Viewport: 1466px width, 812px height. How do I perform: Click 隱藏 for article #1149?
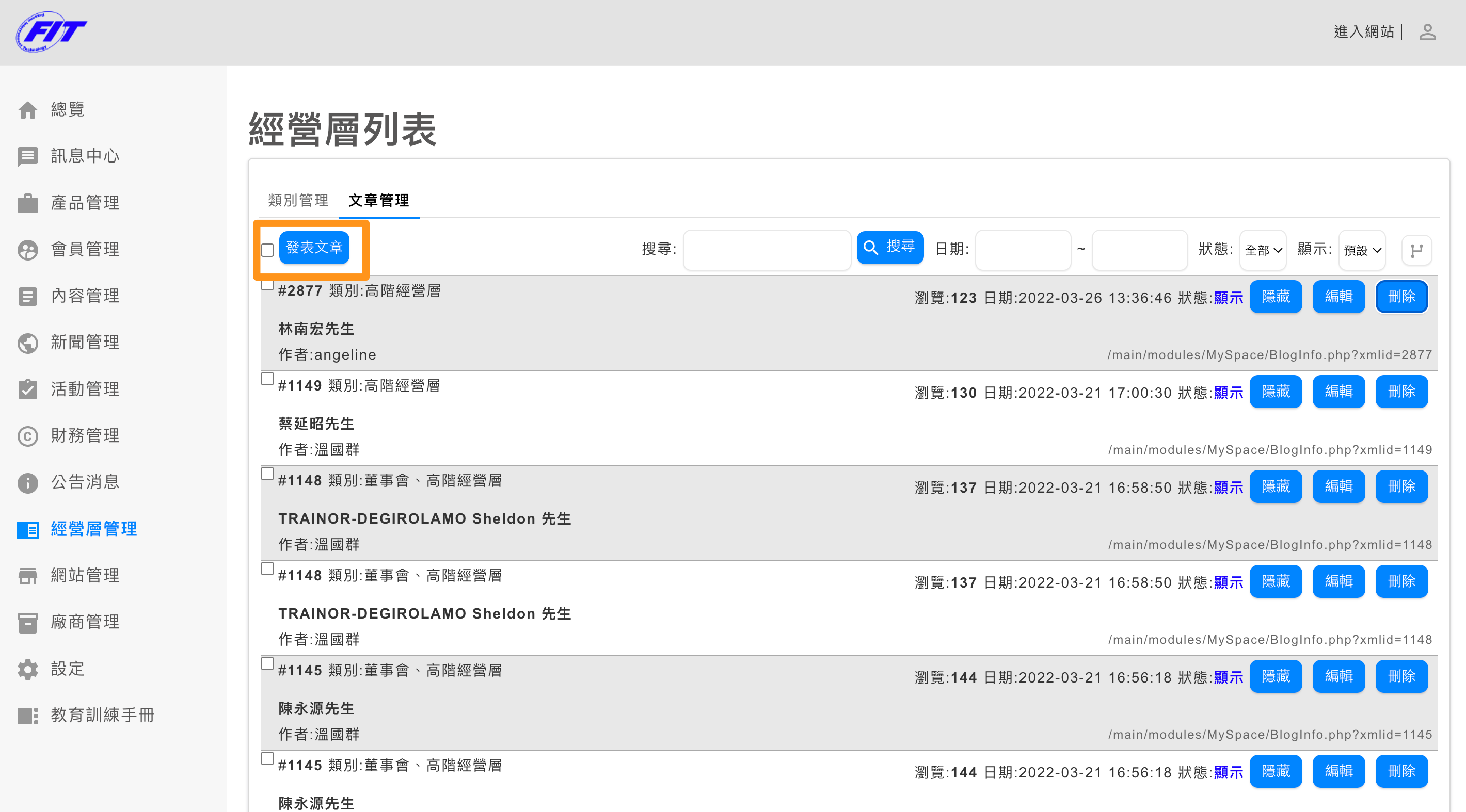click(x=1276, y=392)
